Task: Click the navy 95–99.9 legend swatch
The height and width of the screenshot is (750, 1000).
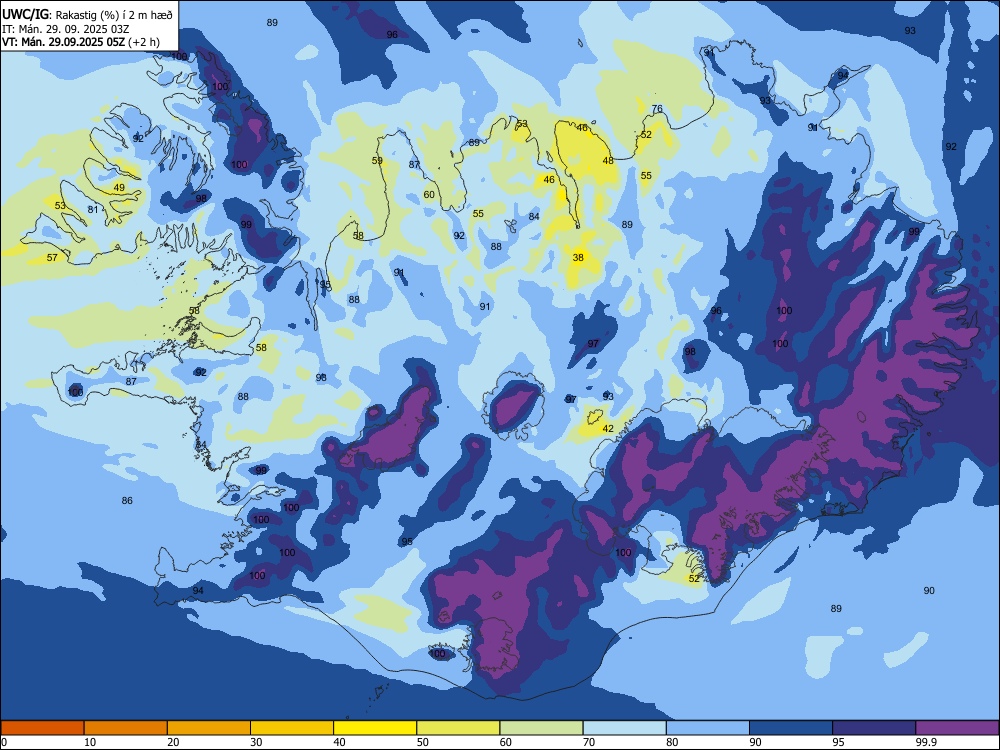Action: (874, 728)
